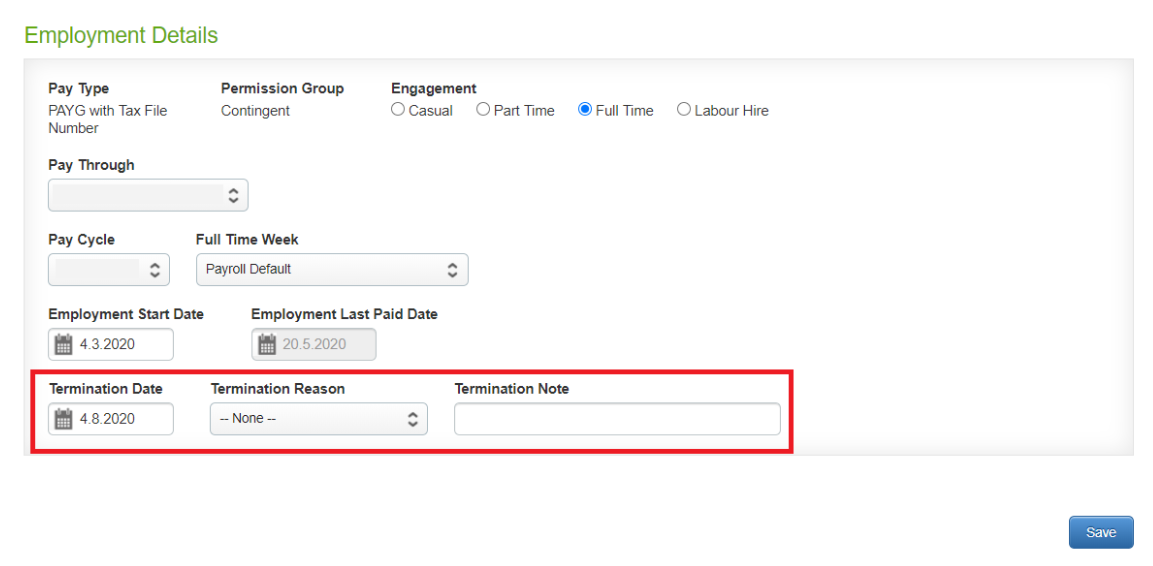Open the Pay Through dropdown

148,195
